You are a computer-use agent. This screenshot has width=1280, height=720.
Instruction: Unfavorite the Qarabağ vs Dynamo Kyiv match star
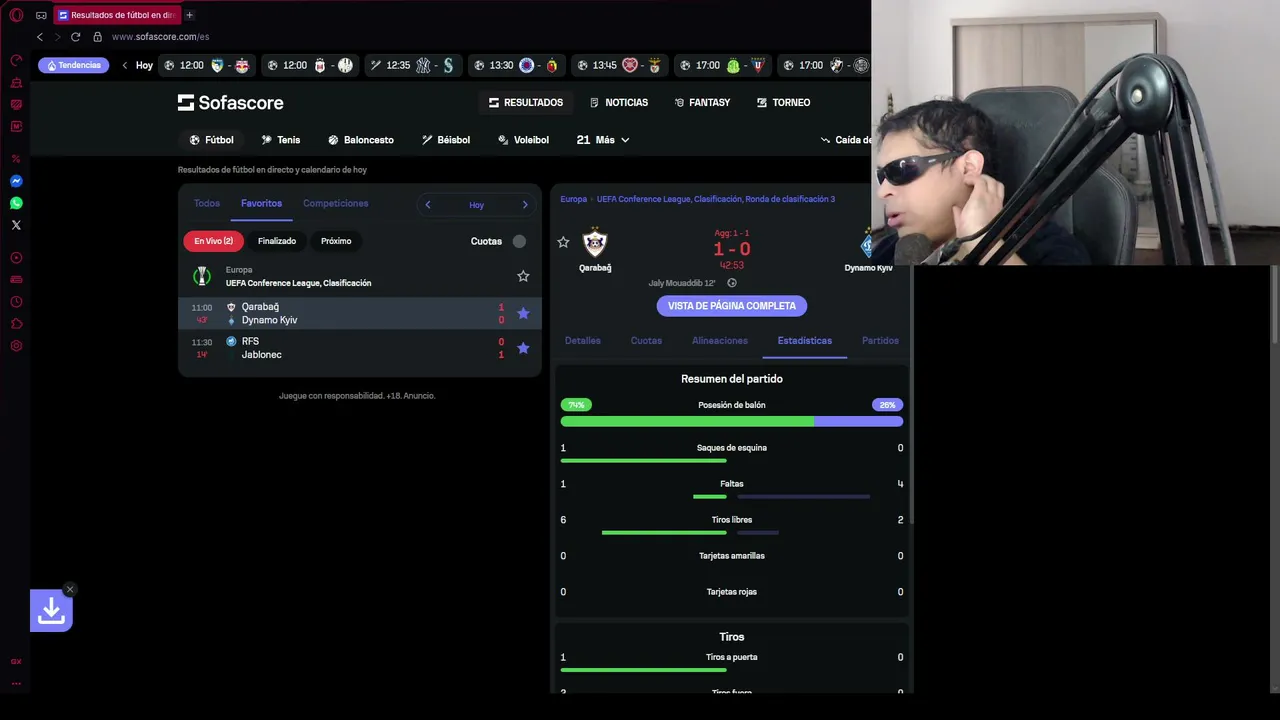tap(523, 313)
